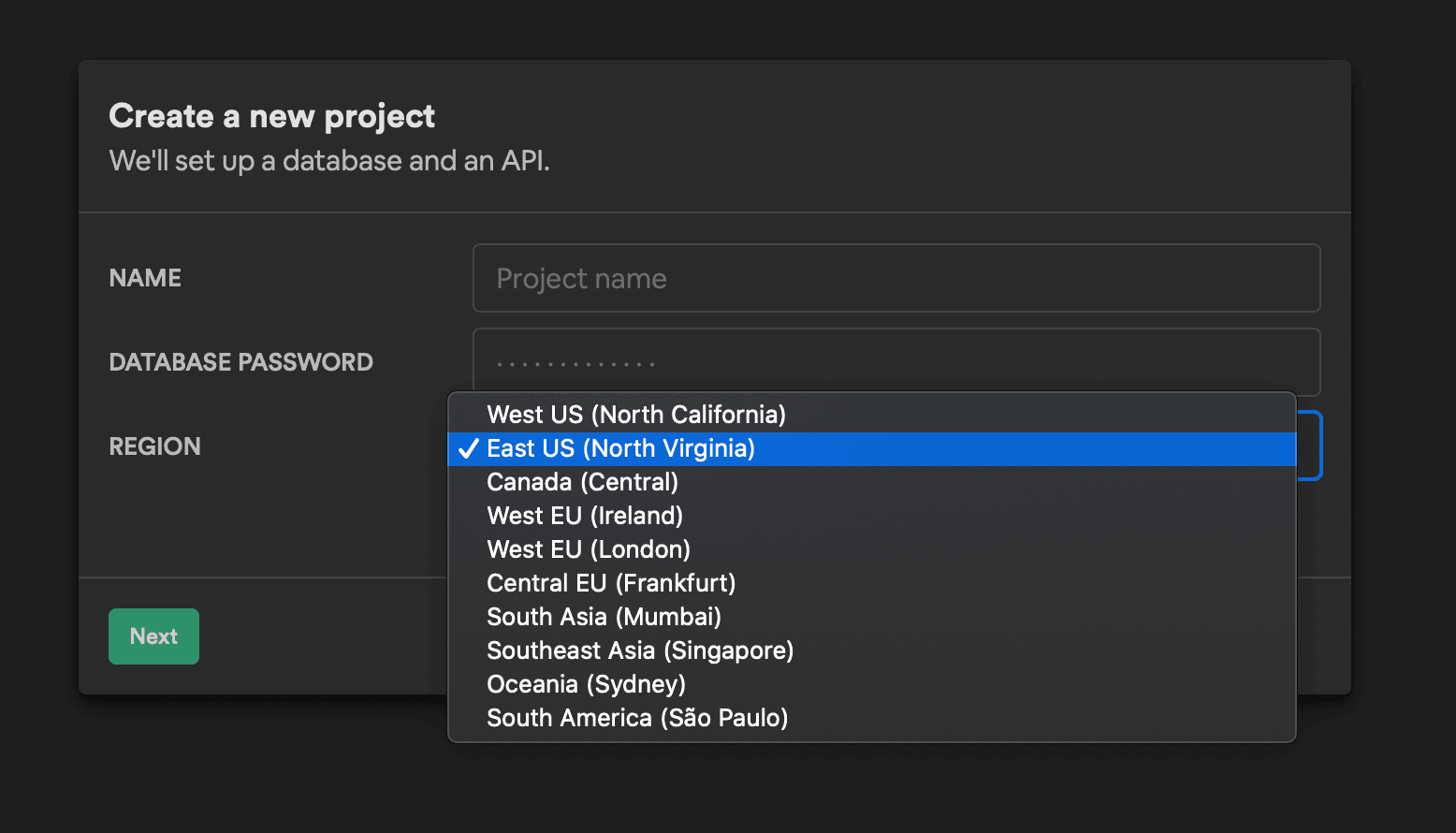Click the NAME field label
Image resolution: width=1456 pixels, height=833 pixels.
click(x=145, y=278)
